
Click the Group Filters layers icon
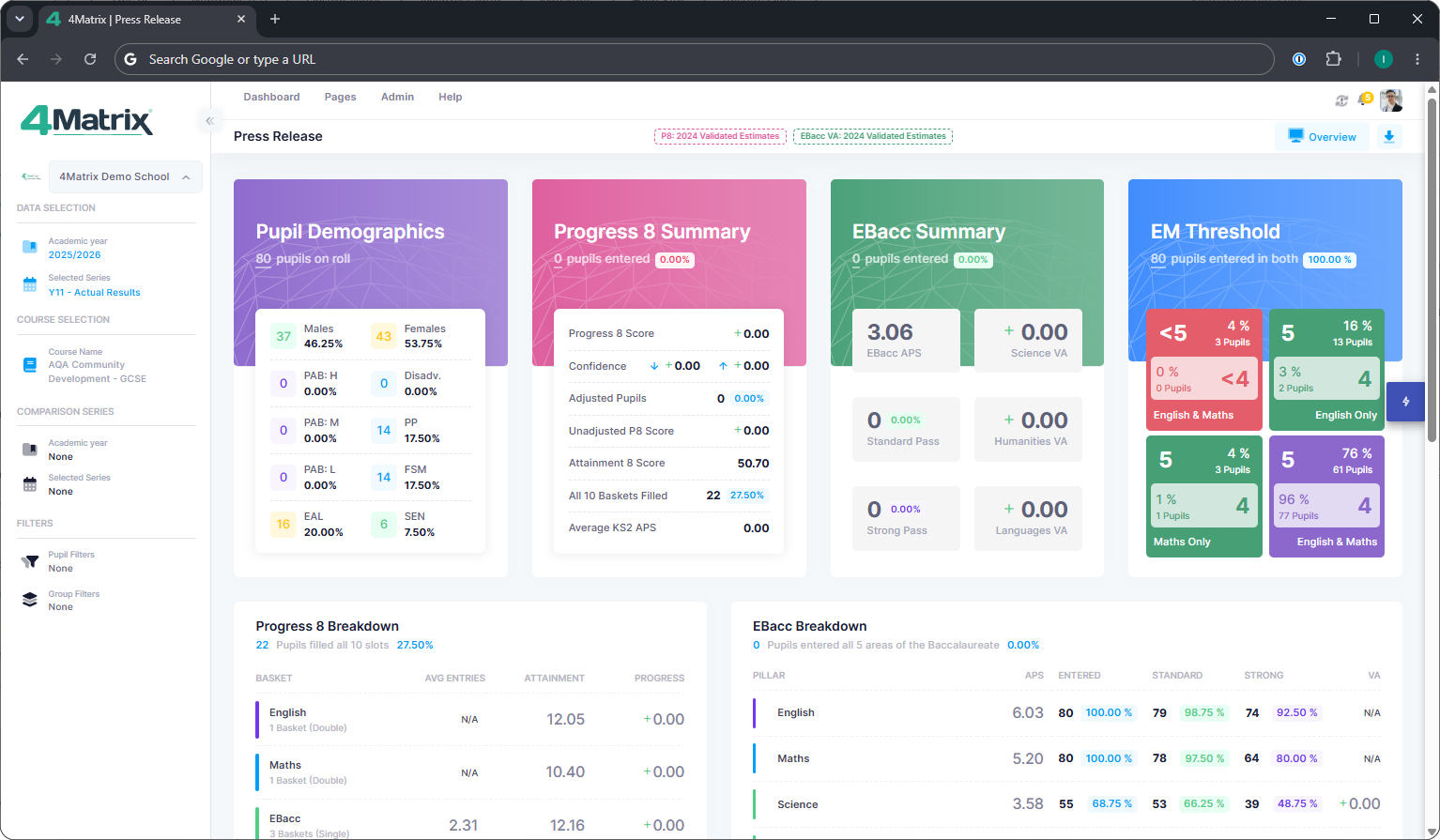pyautogui.click(x=29, y=600)
